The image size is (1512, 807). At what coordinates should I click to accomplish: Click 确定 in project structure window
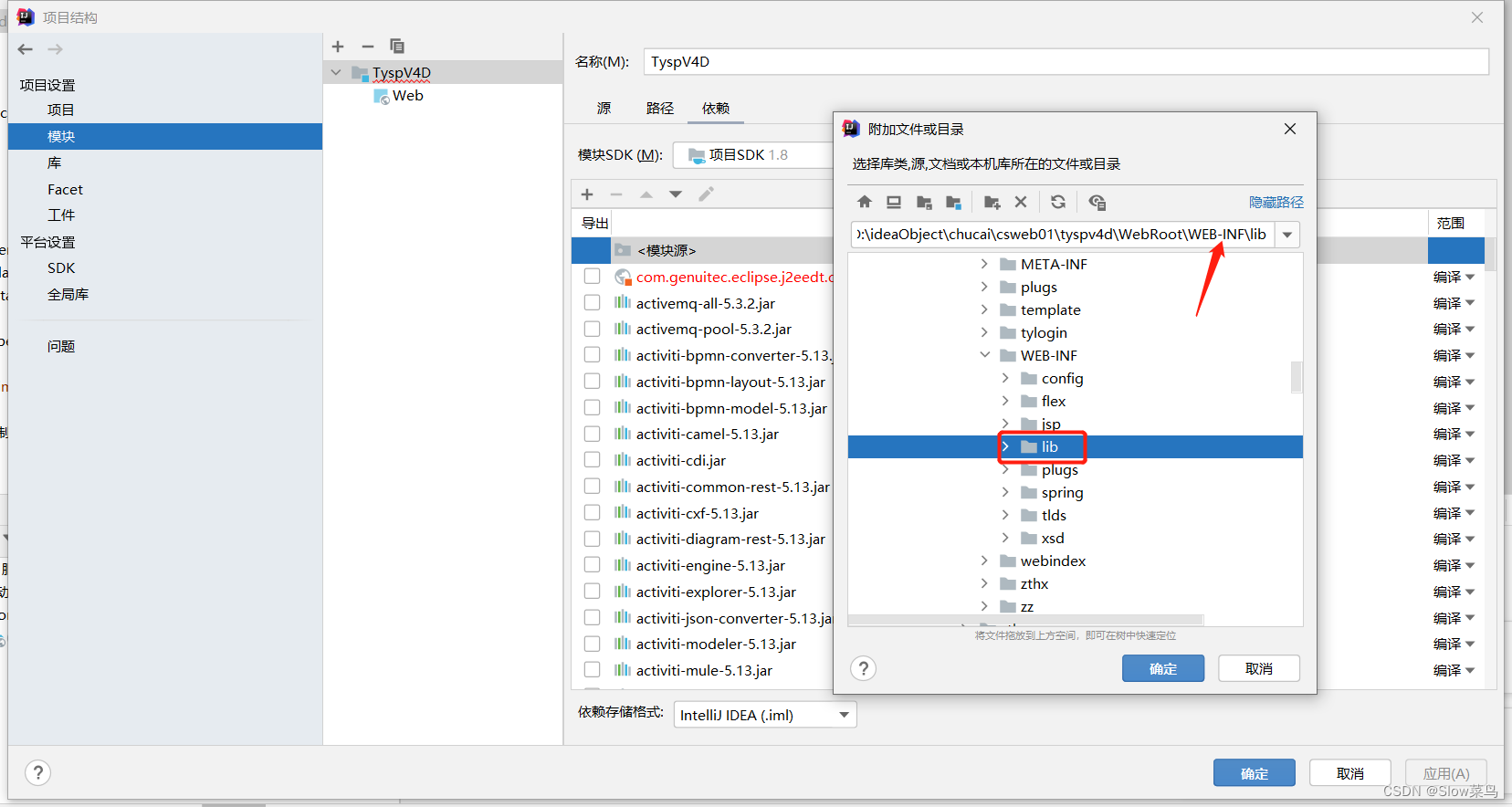[1255, 773]
